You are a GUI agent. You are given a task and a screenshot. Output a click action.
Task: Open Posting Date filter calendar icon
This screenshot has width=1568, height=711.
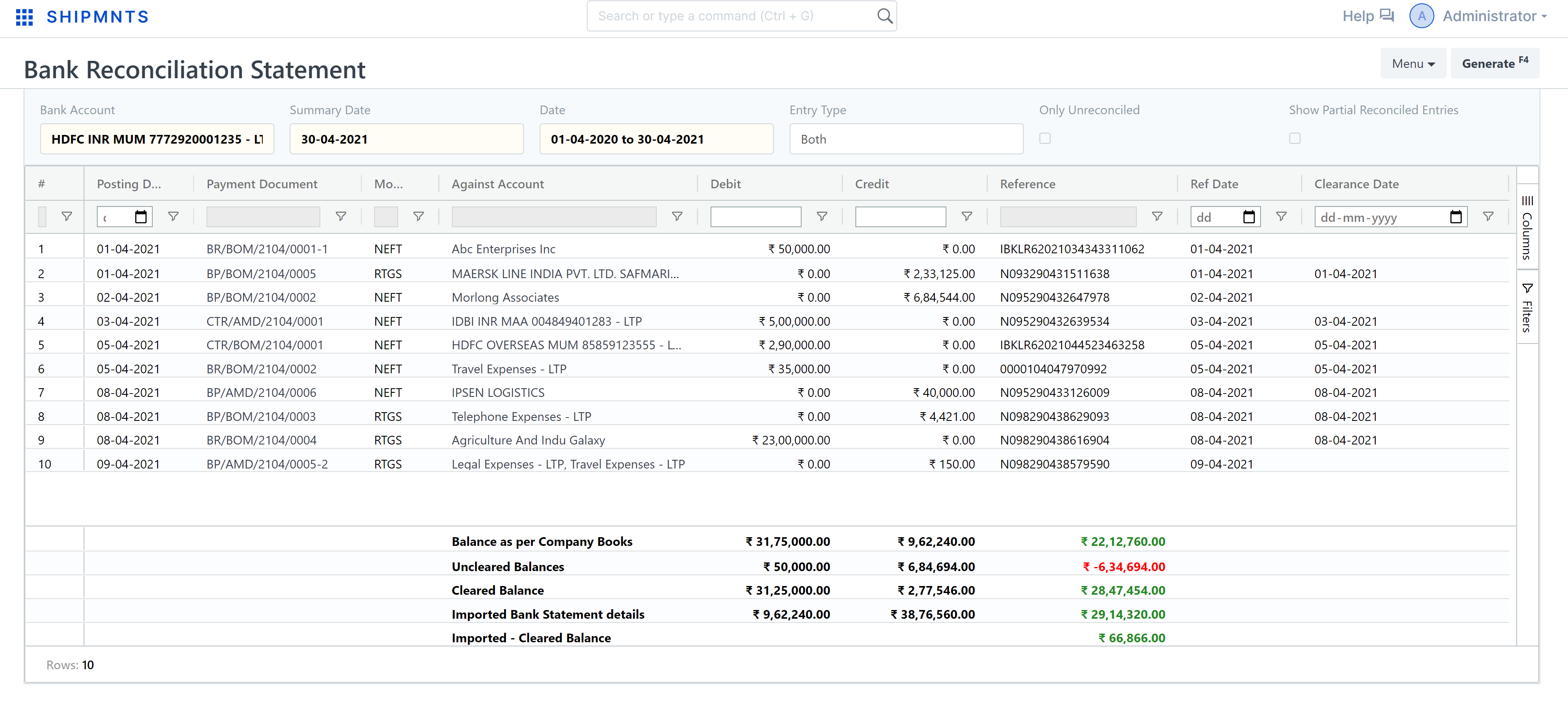click(141, 217)
